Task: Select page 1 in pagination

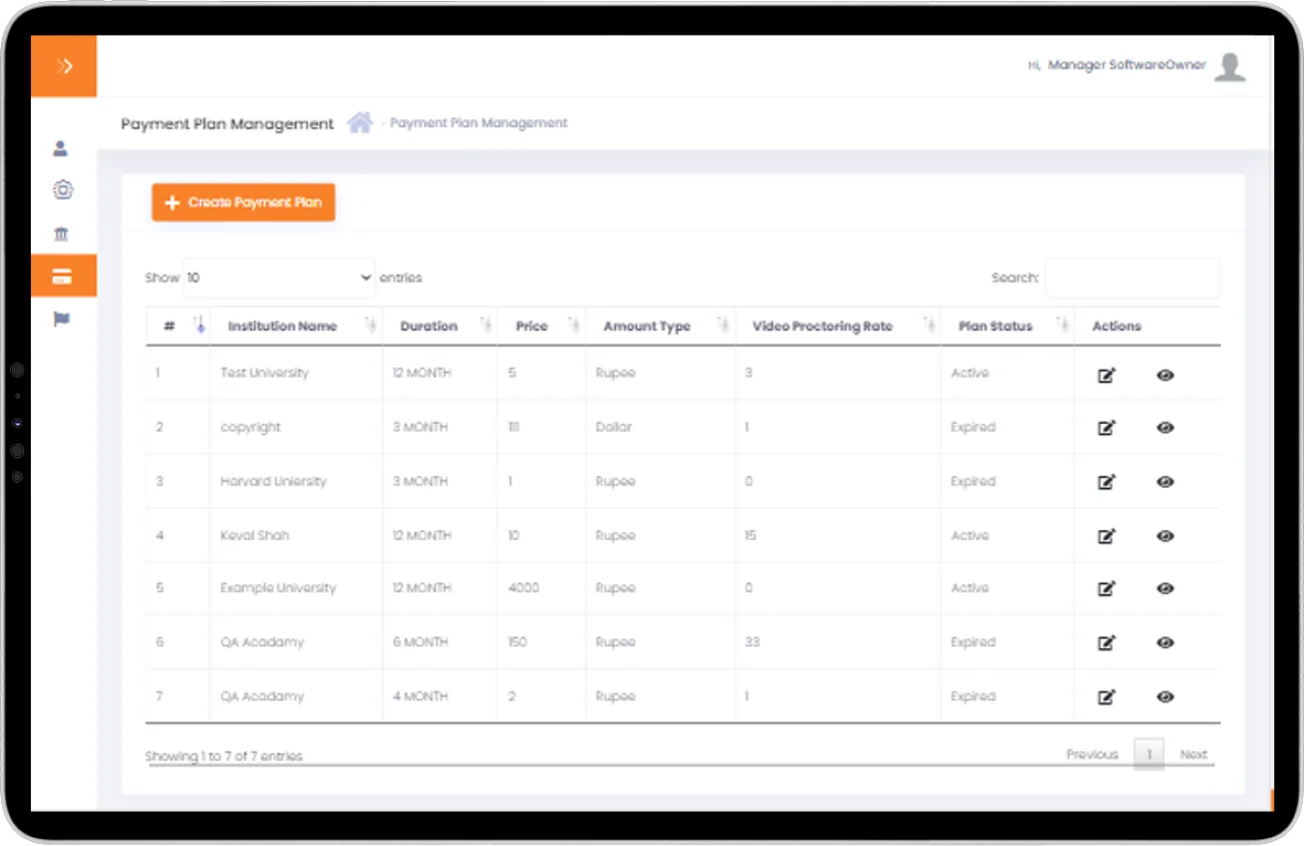Action: (1149, 754)
